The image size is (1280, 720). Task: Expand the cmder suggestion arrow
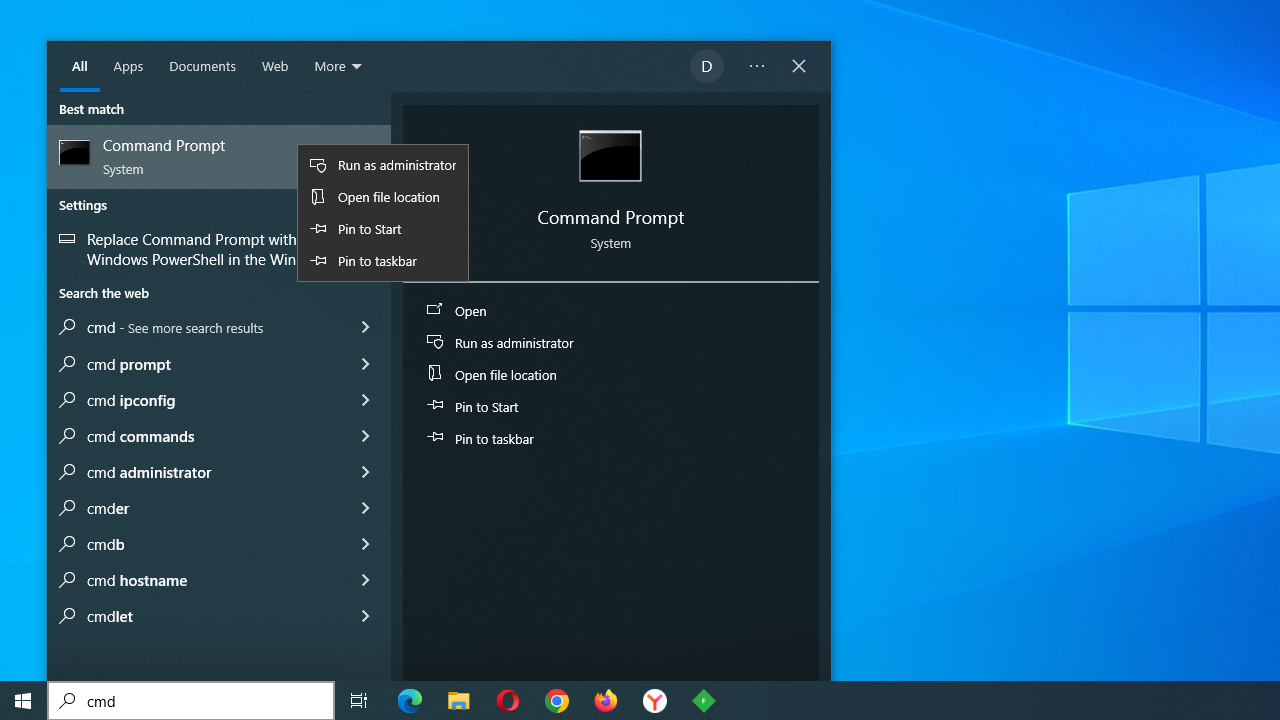tap(365, 508)
